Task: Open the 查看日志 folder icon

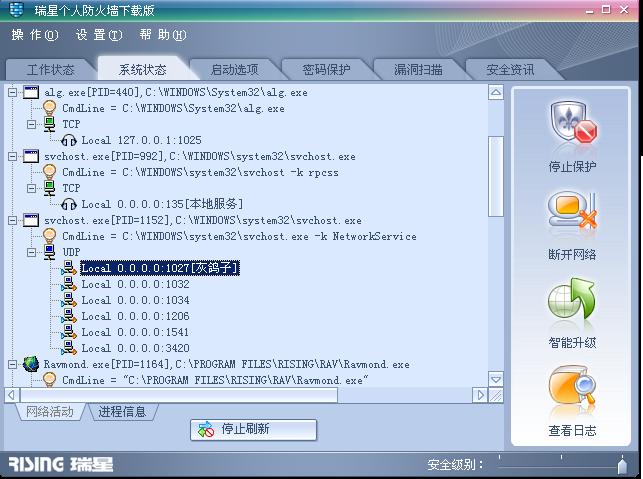Action: [572, 385]
